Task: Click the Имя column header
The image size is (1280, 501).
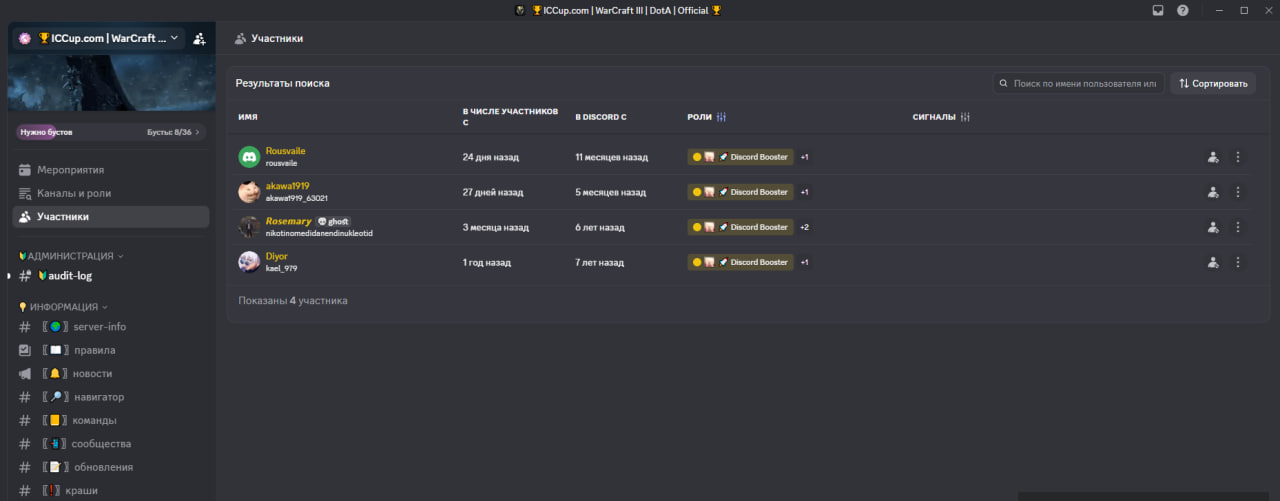Action: (x=247, y=117)
